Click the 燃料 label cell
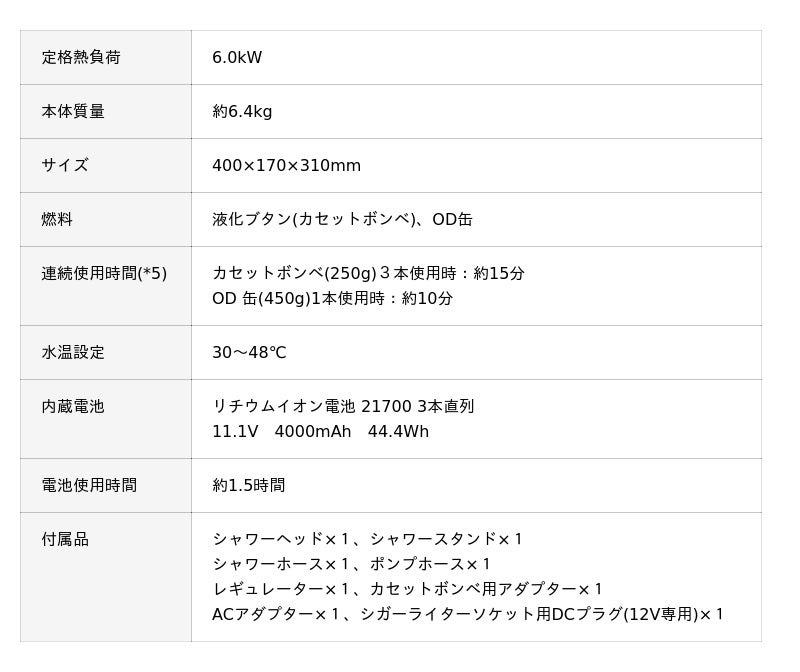Screen dimensions: 800x672 click(x=57, y=220)
